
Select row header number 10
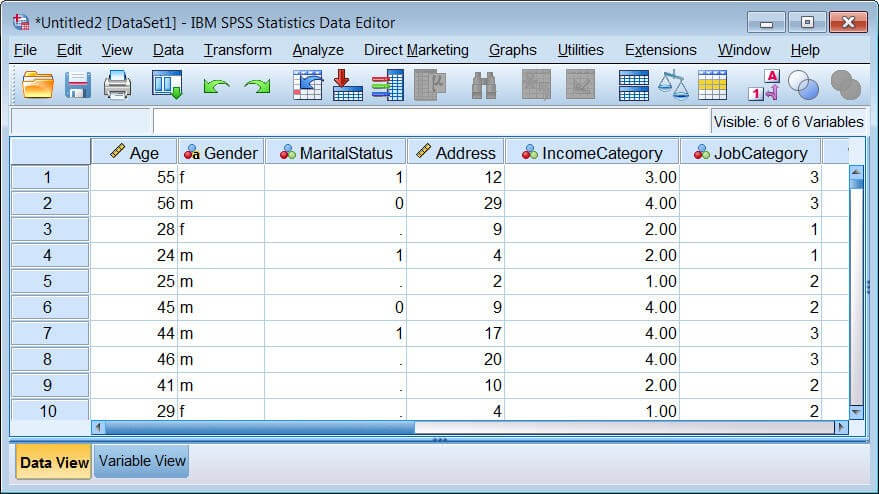pos(50,410)
